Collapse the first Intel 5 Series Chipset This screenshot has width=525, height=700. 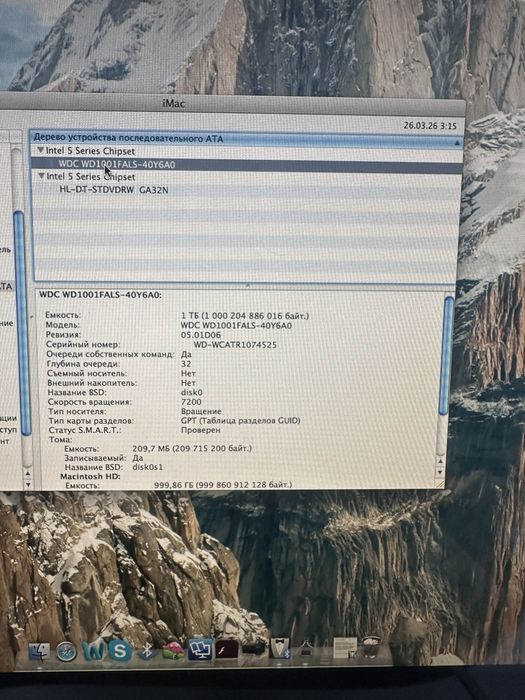[41, 150]
